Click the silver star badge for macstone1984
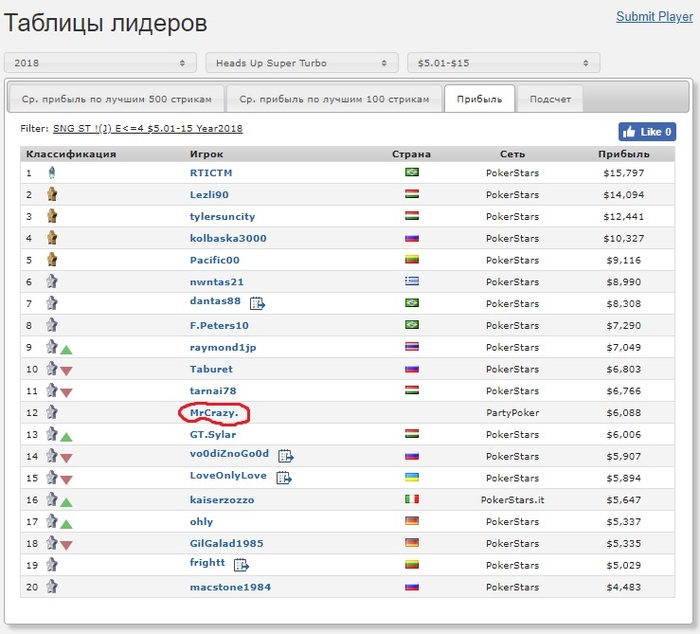This screenshot has width=700, height=634. pyautogui.click(x=52, y=586)
